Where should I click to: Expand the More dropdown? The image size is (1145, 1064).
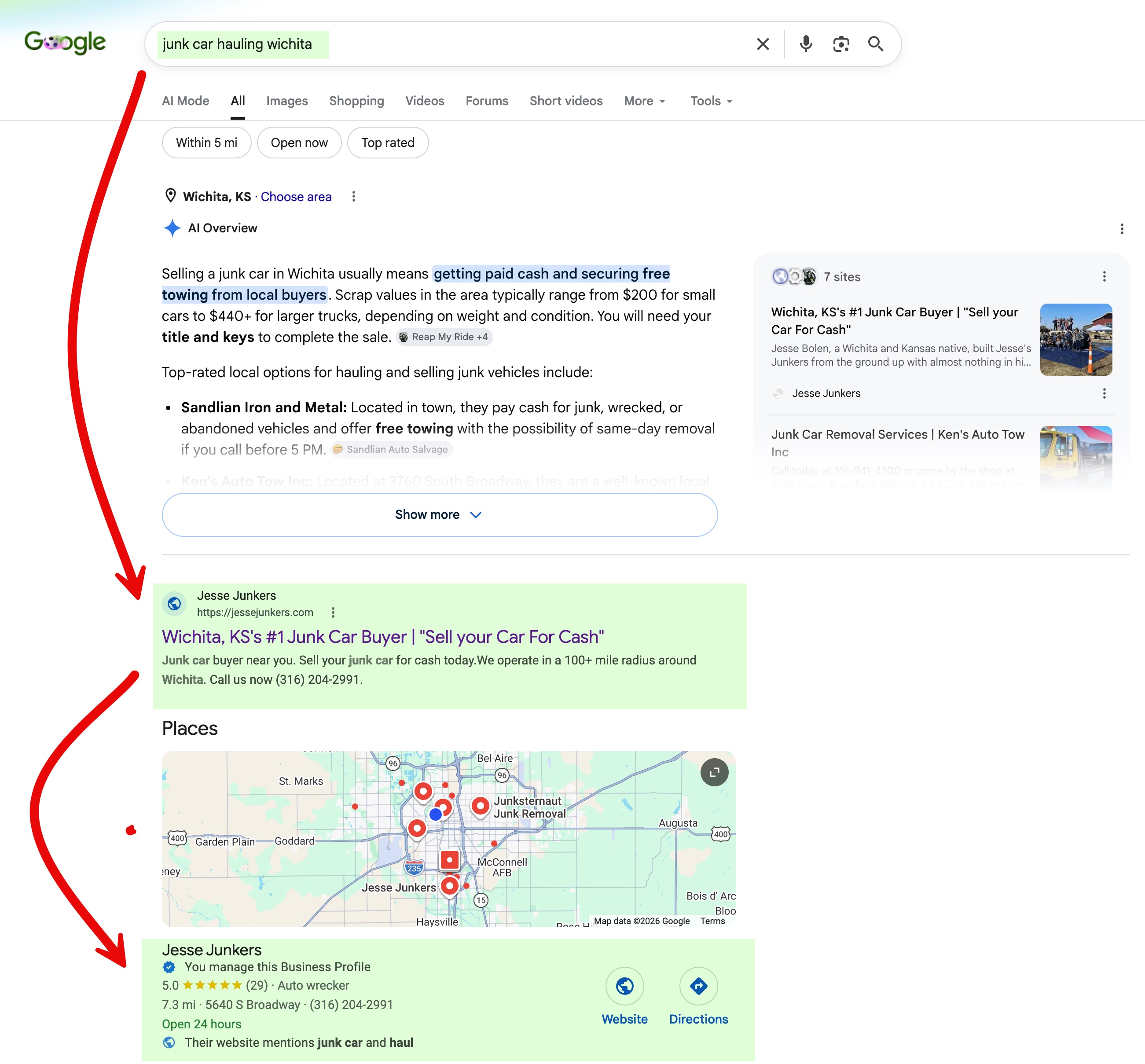tap(644, 101)
